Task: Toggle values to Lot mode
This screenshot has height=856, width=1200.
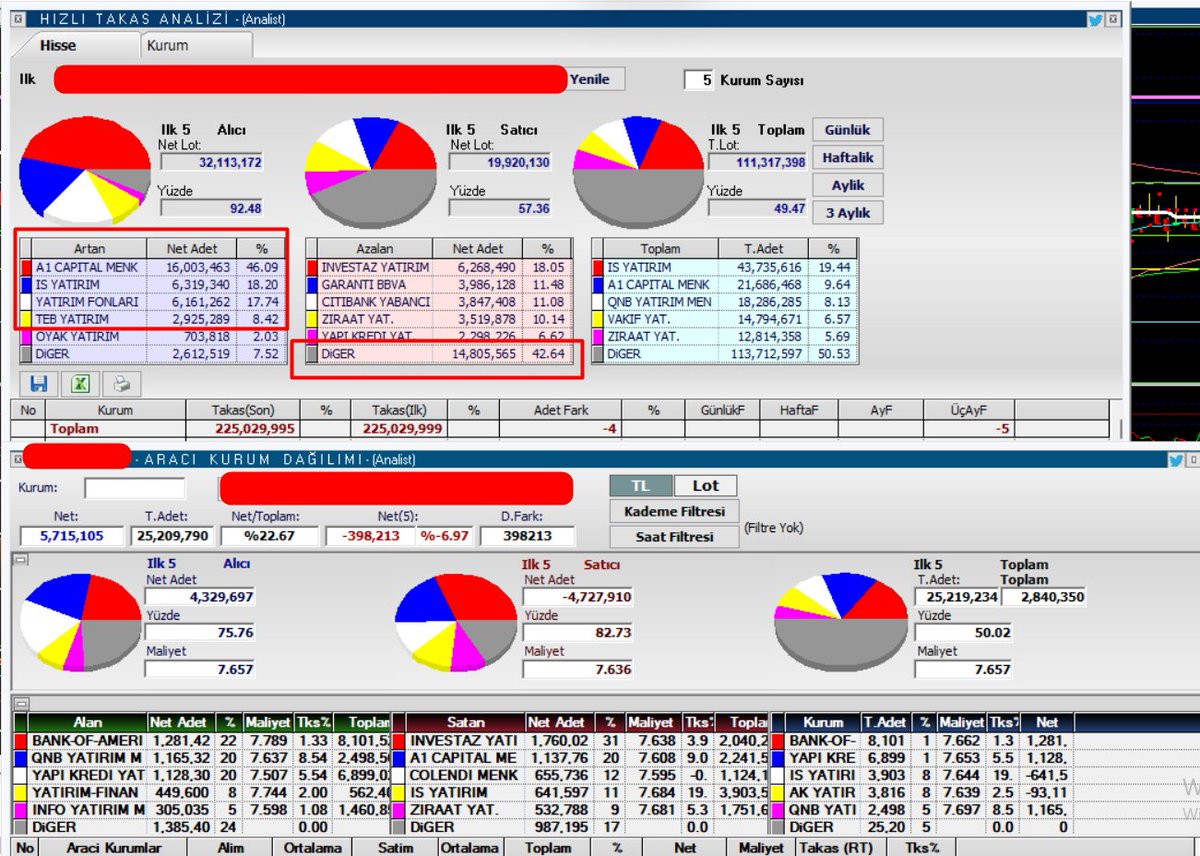Action: tap(706, 485)
